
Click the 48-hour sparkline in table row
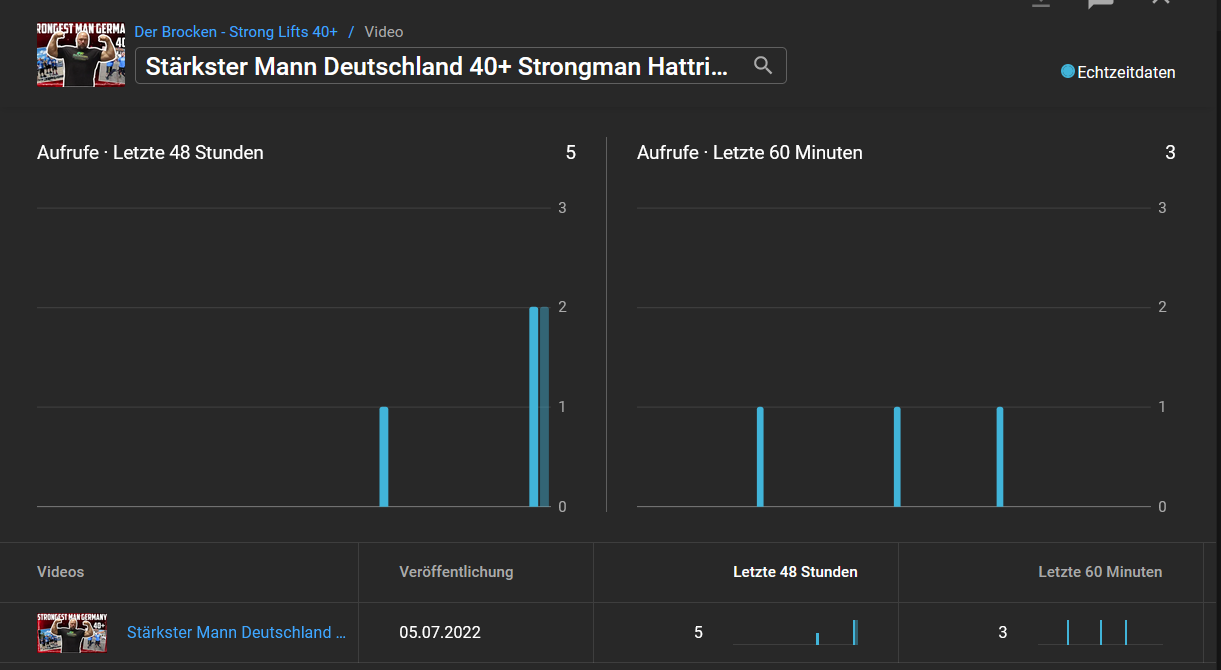coord(796,633)
